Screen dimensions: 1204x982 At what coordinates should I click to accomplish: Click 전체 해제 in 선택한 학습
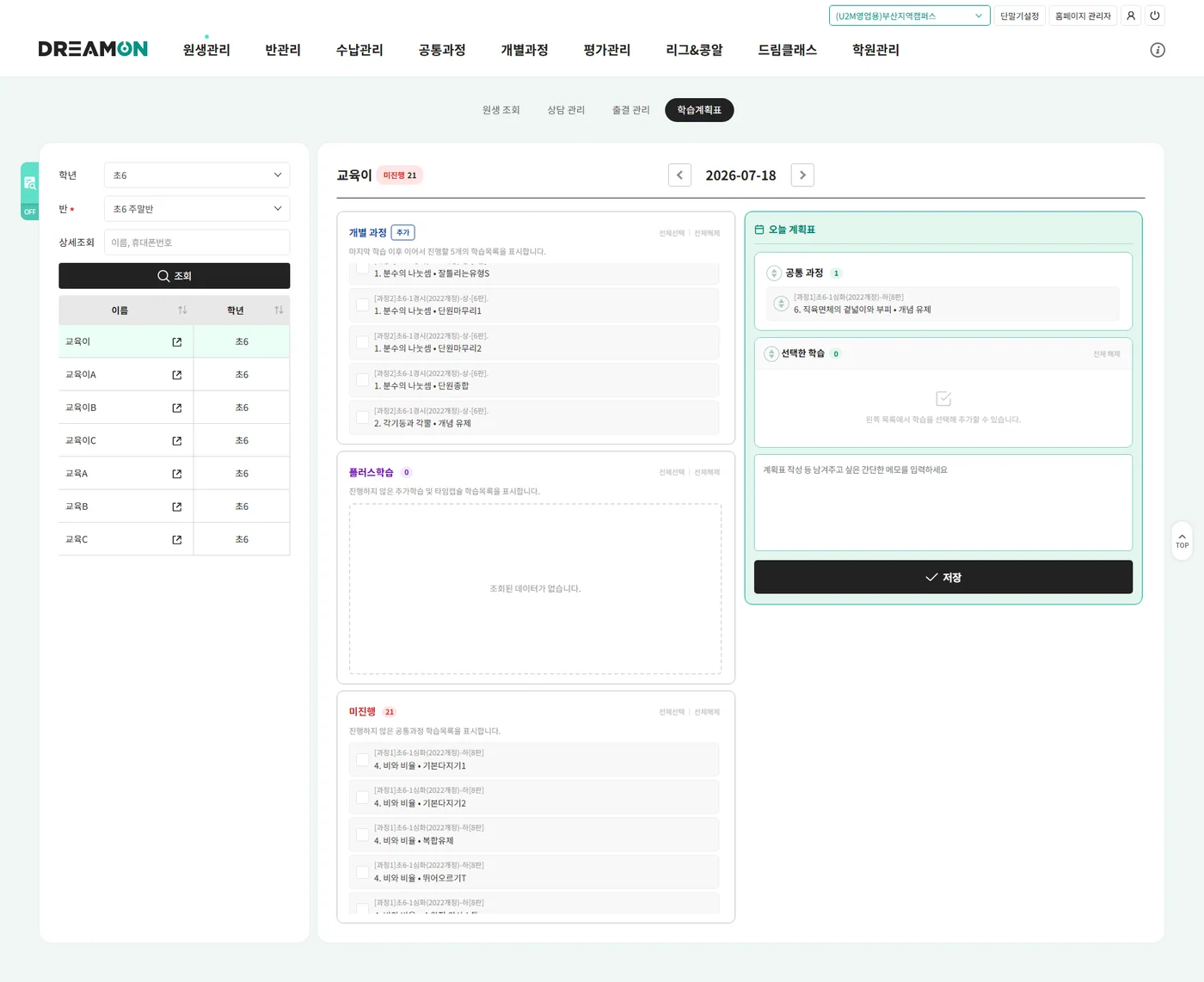pyautogui.click(x=1107, y=354)
